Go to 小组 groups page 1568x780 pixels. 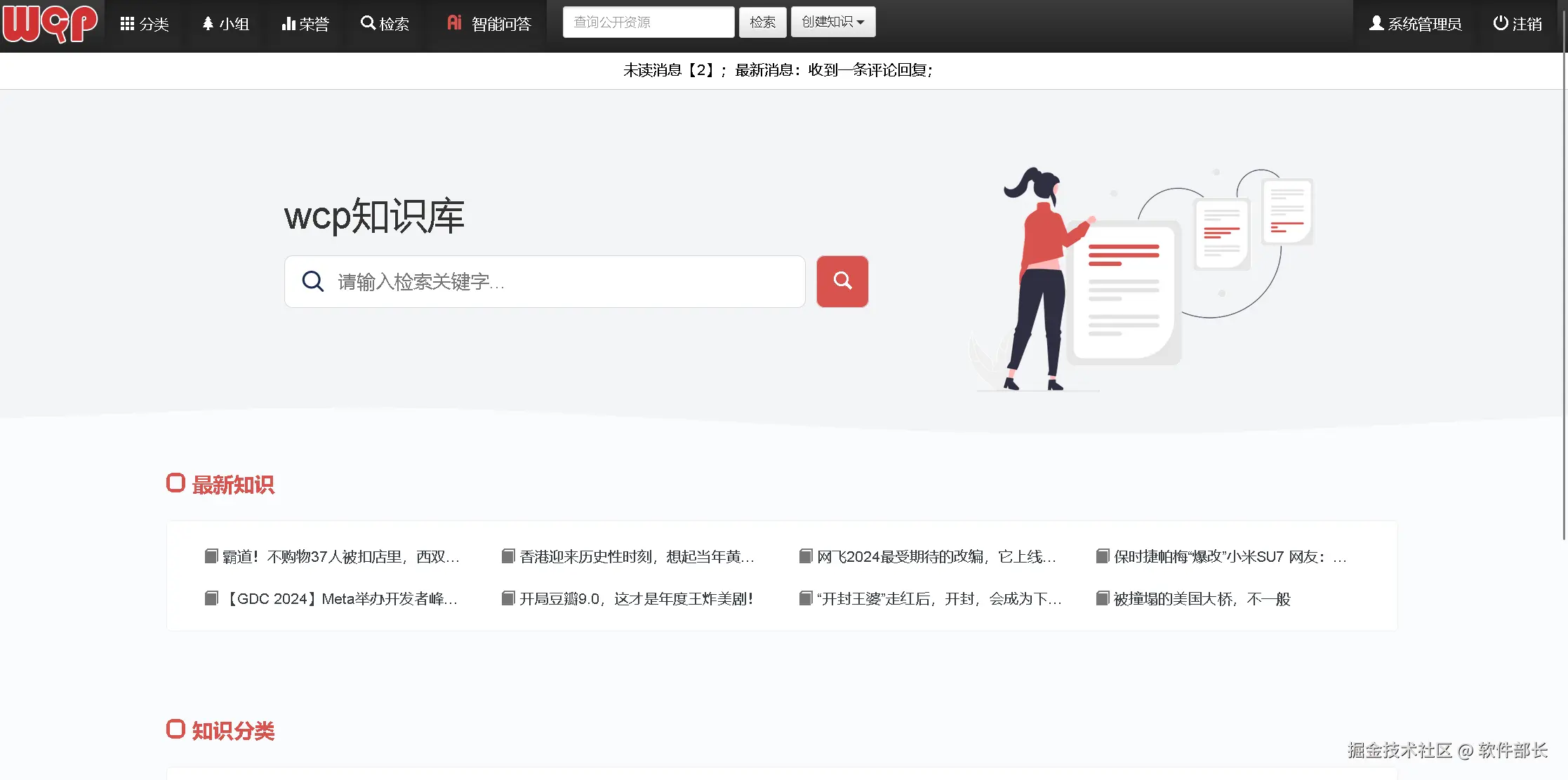[225, 24]
